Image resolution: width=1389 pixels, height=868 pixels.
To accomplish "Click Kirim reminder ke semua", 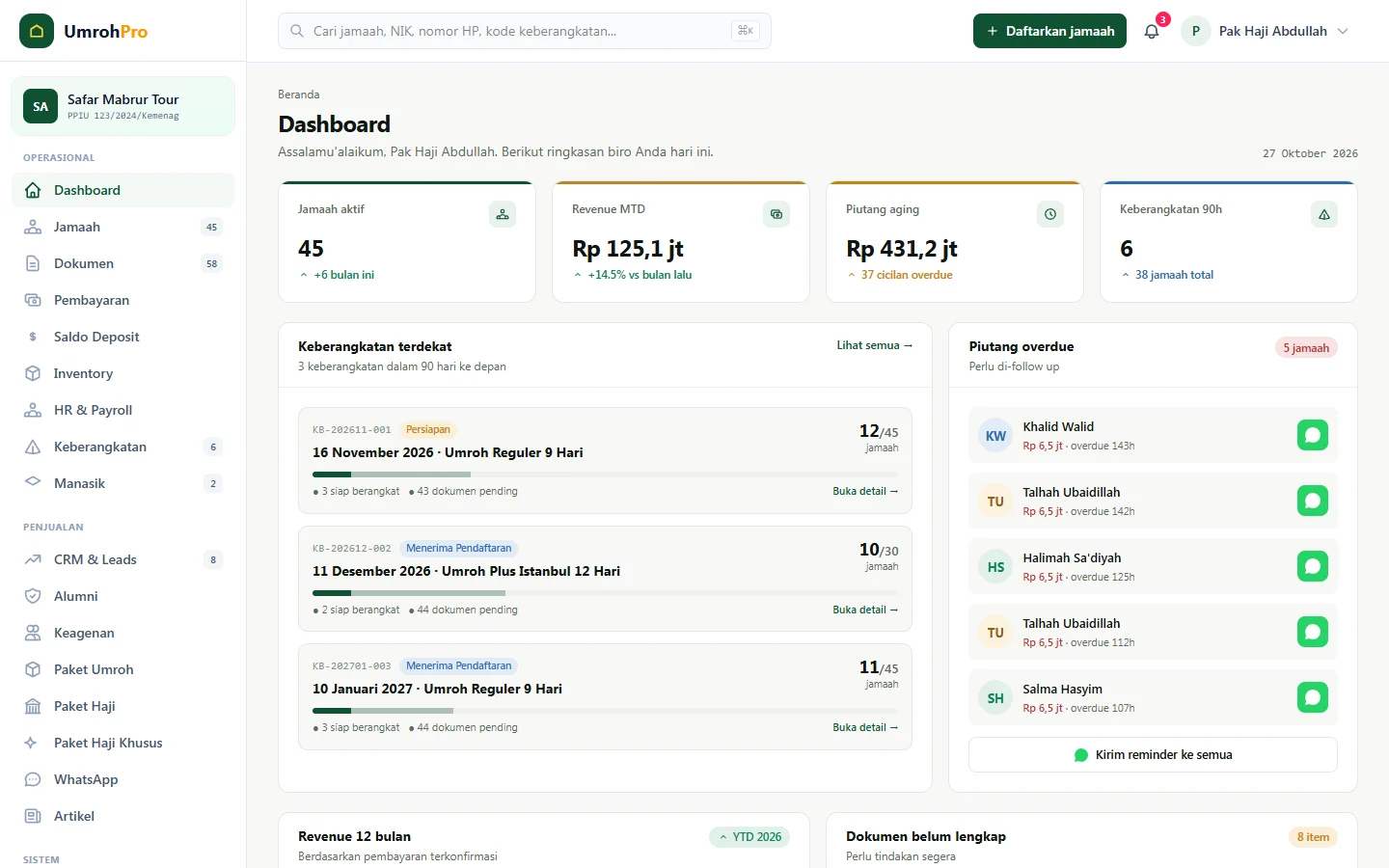I will click(x=1153, y=755).
